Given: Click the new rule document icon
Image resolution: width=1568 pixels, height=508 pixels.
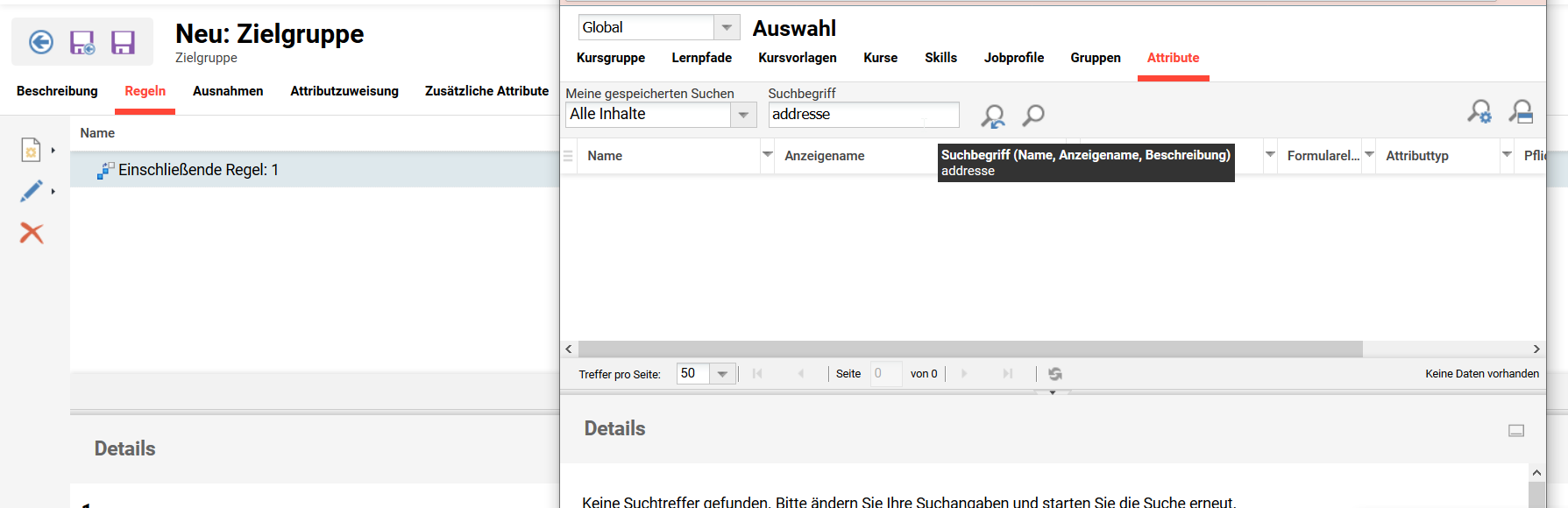Looking at the screenshot, I should 32,150.
